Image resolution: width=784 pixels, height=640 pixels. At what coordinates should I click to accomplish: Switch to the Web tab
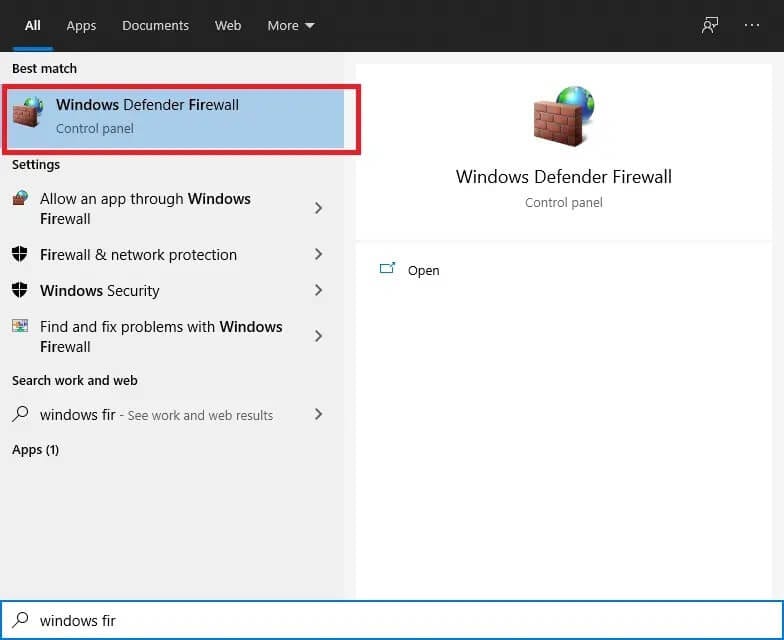(228, 26)
